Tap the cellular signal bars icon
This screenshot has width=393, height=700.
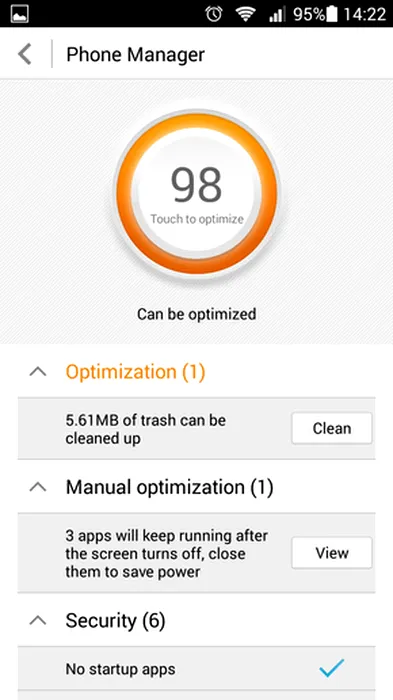point(277,15)
